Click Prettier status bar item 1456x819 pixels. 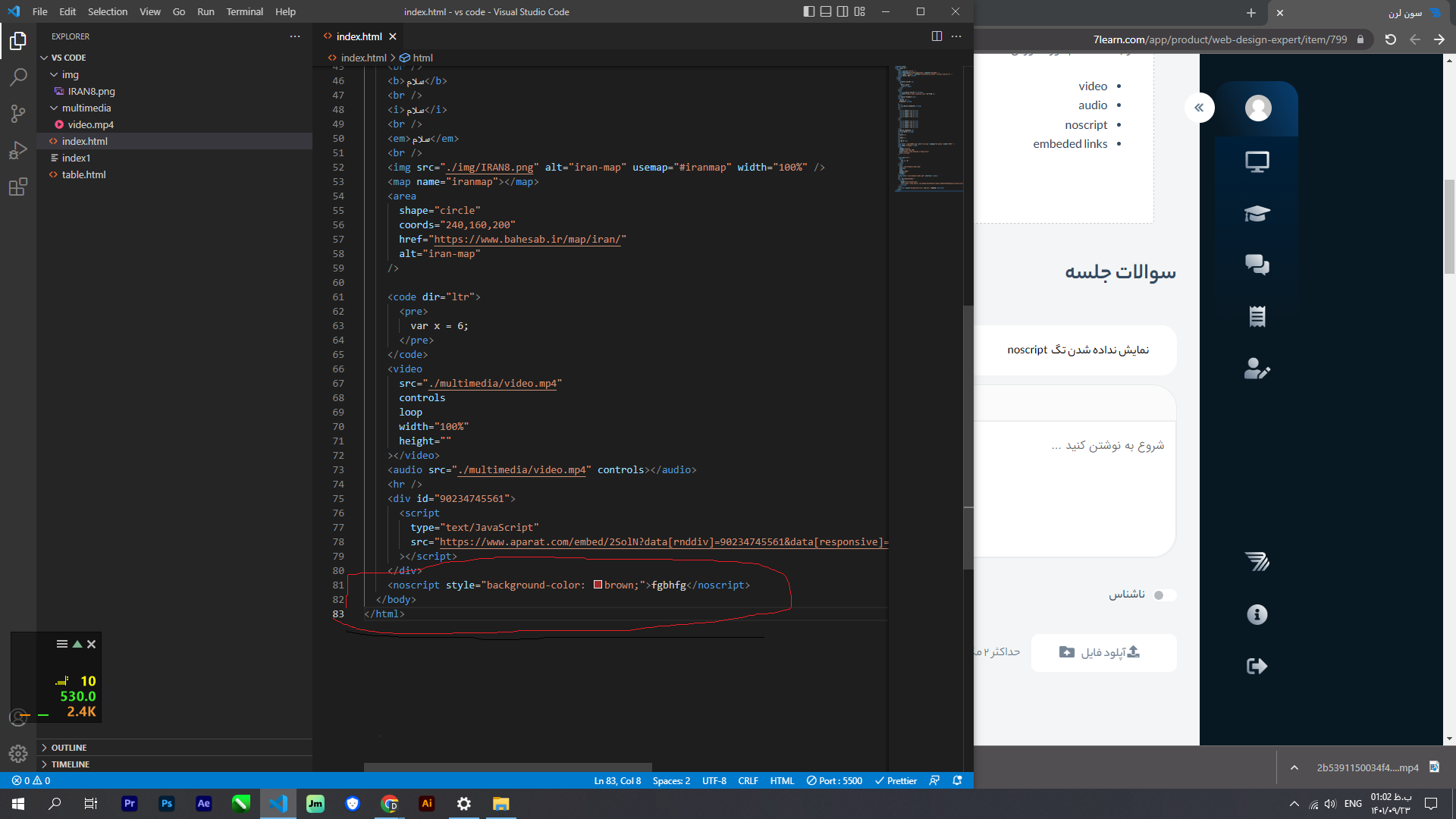(896, 780)
